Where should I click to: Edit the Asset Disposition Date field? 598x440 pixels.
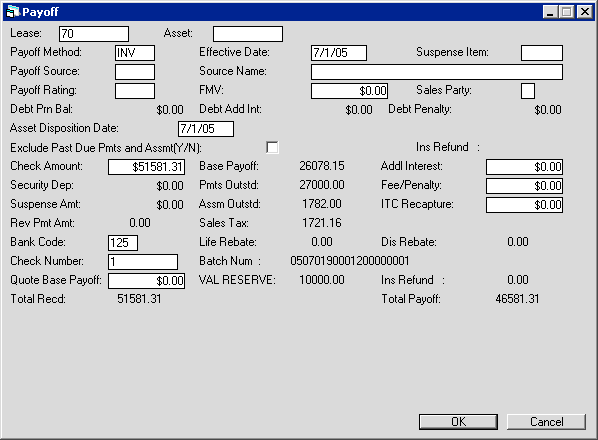(206, 129)
